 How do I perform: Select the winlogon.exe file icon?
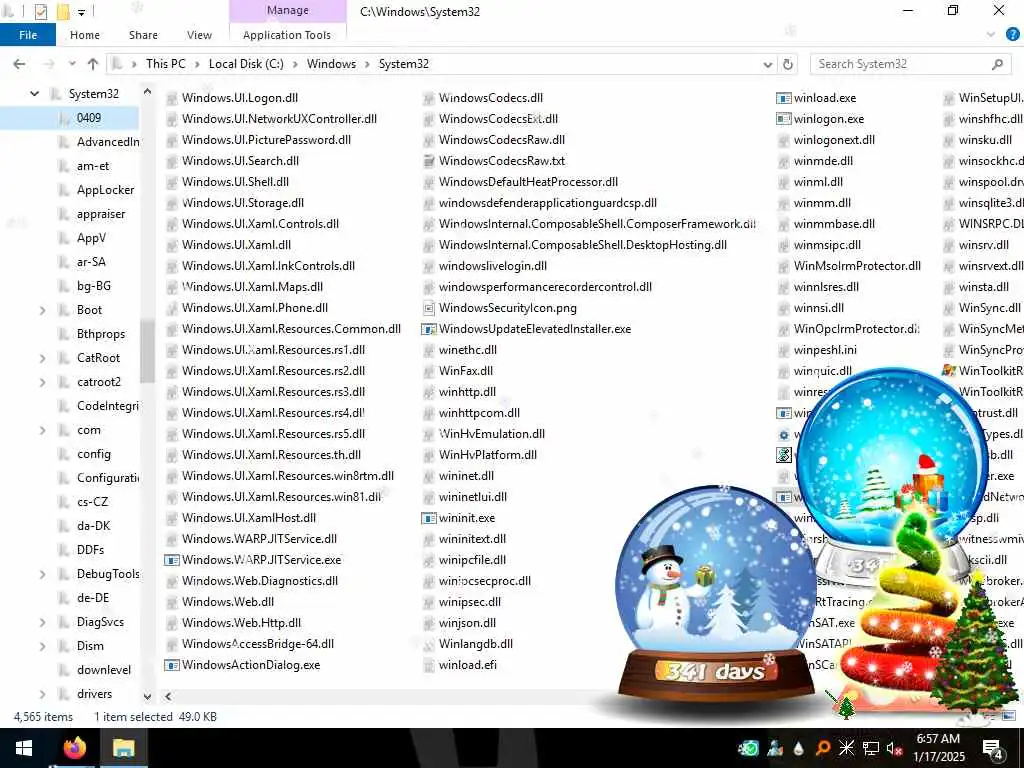tap(784, 119)
